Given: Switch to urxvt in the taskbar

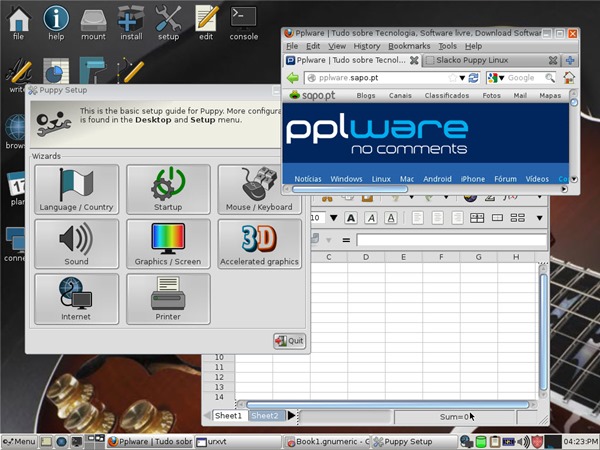Looking at the screenshot, I should [x=238, y=442].
